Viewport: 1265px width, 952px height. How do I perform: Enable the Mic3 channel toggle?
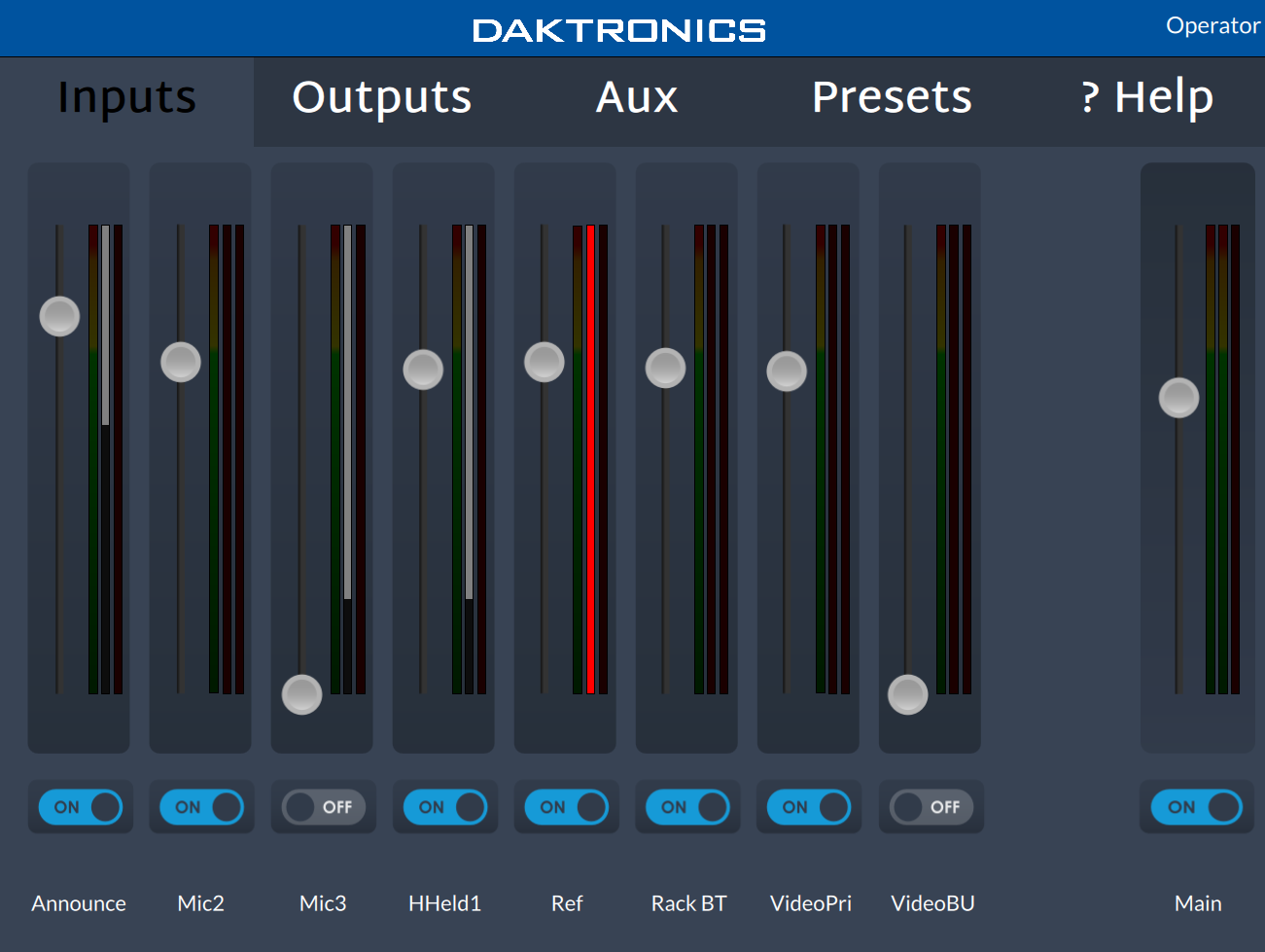323,807
